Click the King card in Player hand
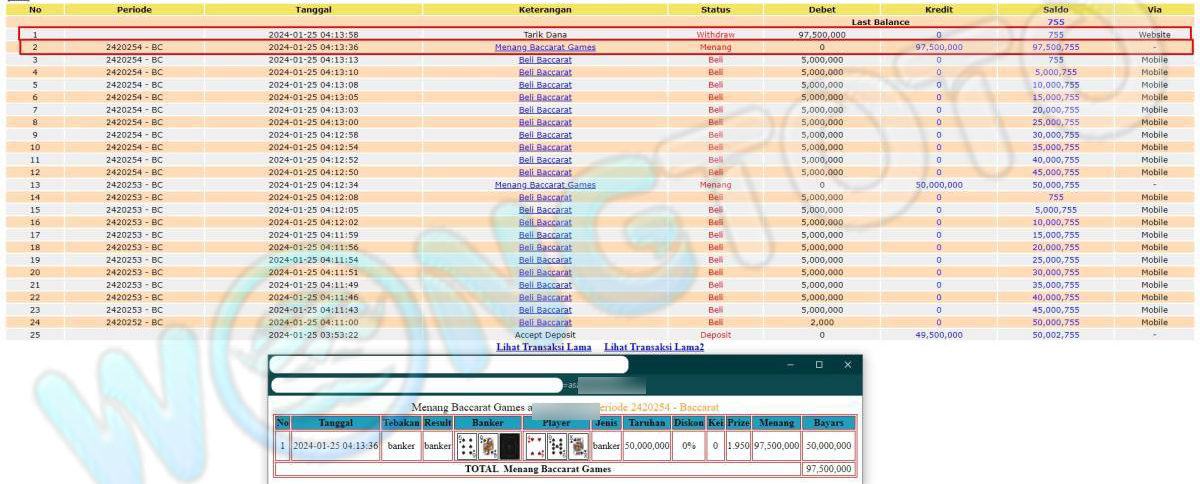The image size is (1200, 484). (x=578, y=446)
